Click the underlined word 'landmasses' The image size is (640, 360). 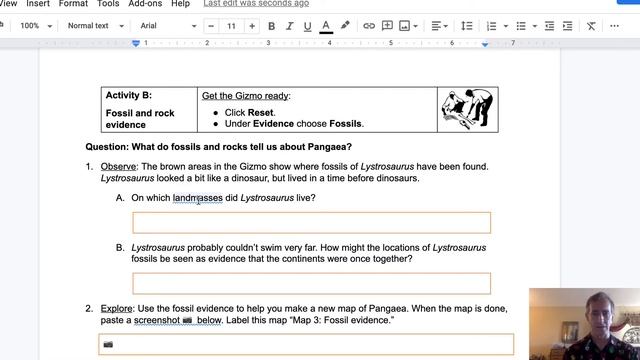pos(198,198)
